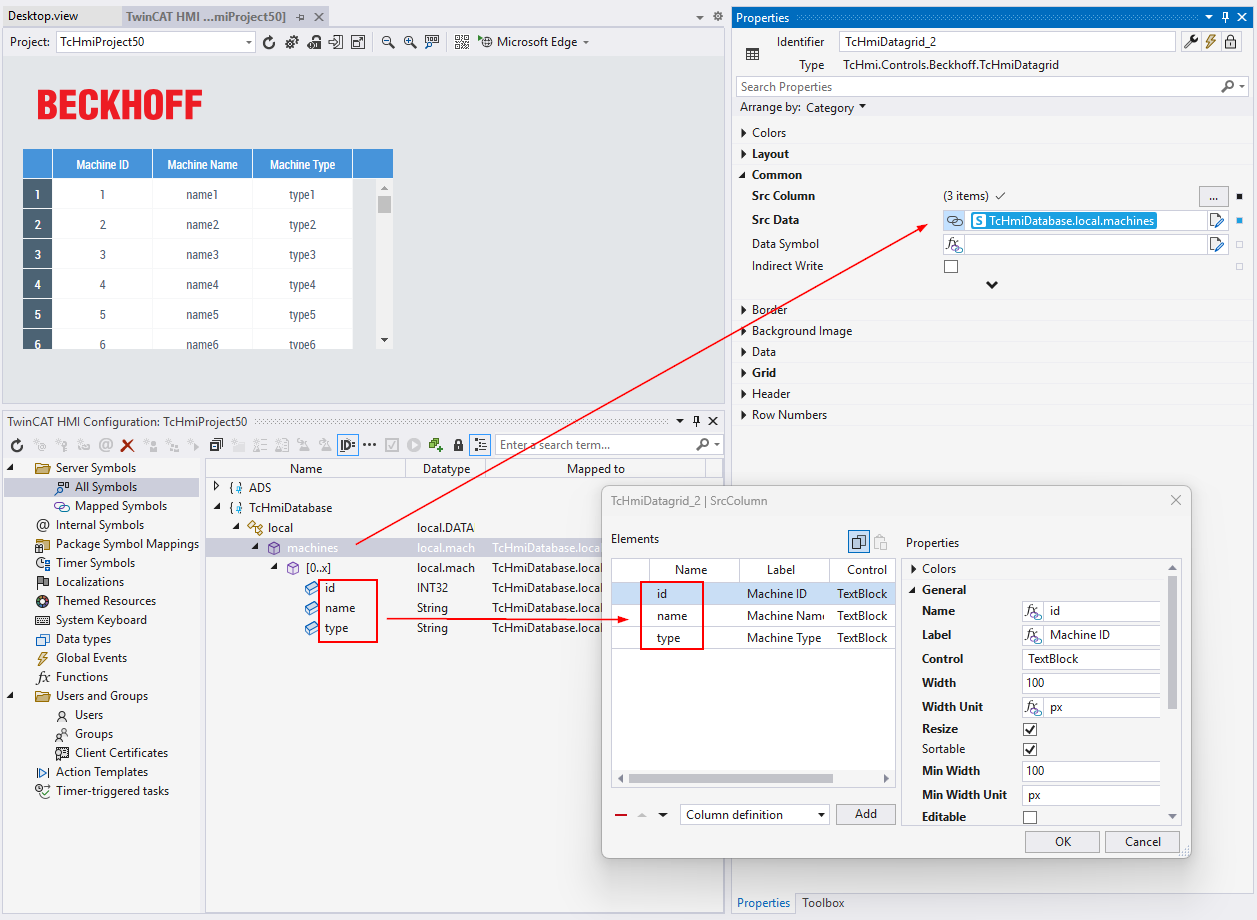This screenshot has width=1257, height=920.
Task: Click the pencil edit icon beside Src Data
Action: tap(1217, 221)
